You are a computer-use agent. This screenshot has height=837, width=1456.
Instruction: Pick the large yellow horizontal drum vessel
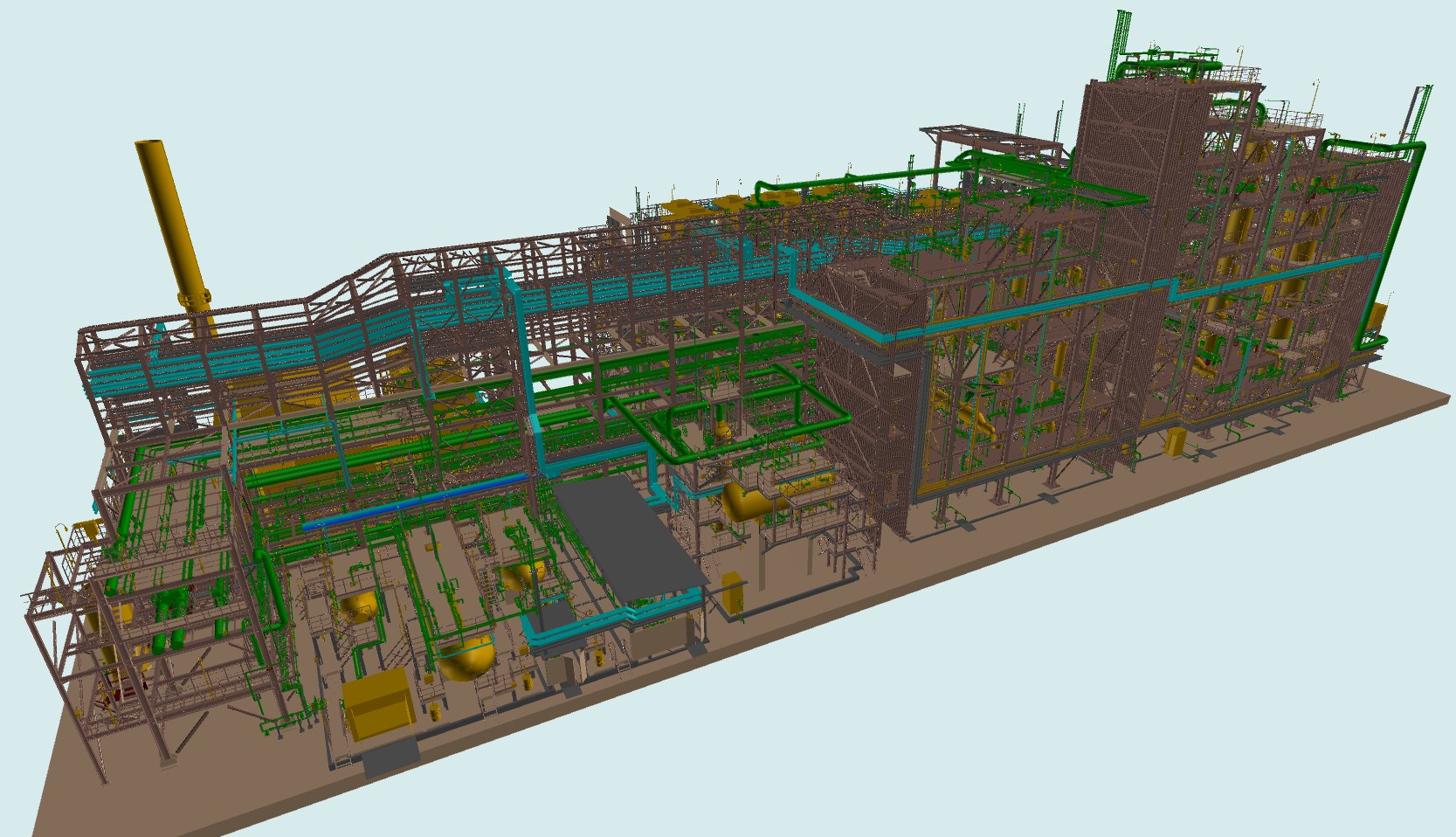click(x=745, y=504)
